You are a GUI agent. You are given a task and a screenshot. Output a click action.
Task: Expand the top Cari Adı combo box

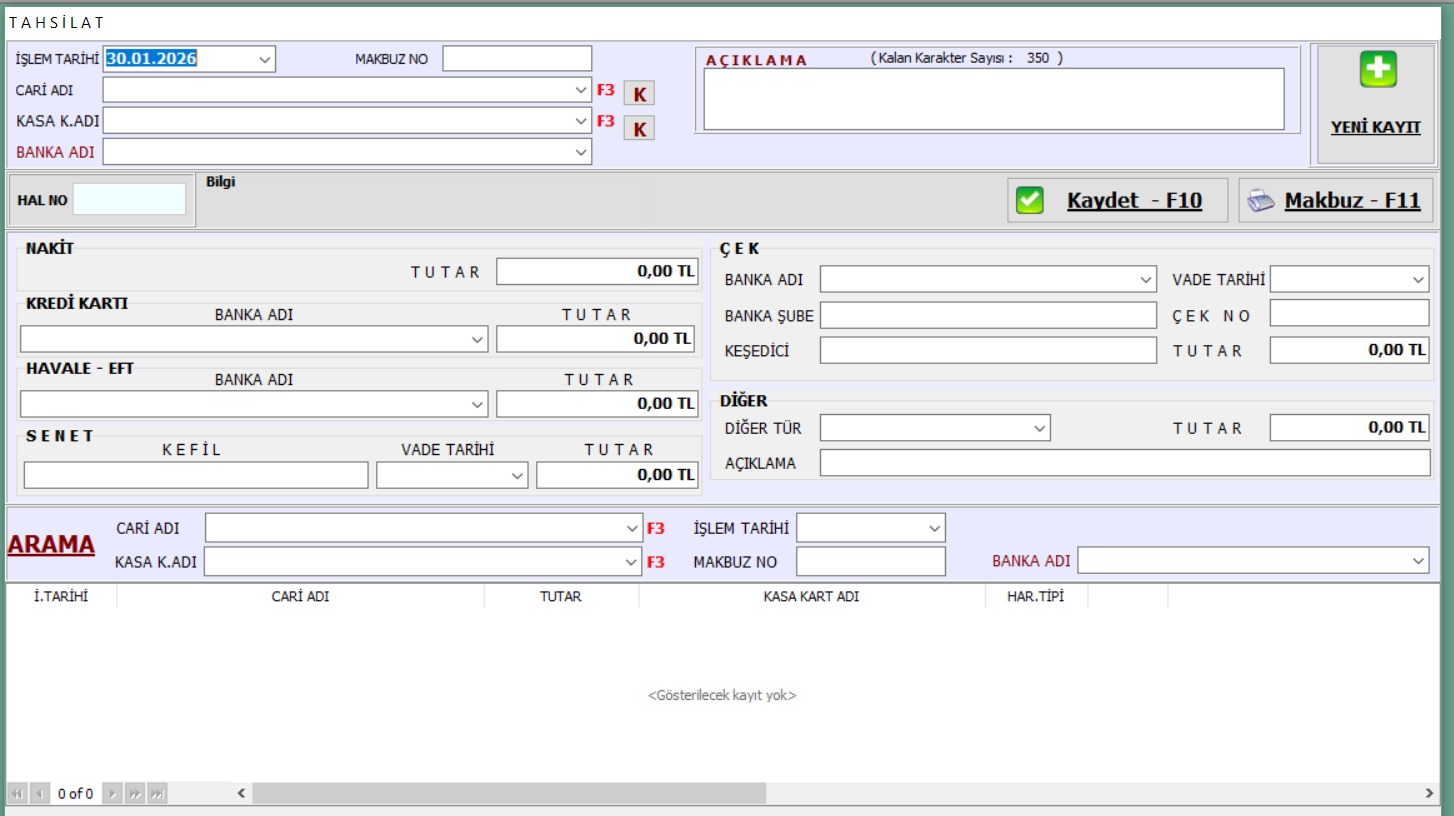(x=581, y=90)
